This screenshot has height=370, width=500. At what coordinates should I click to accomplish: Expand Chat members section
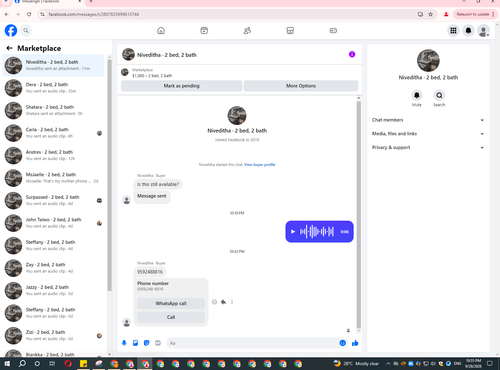tap(428, 120)
